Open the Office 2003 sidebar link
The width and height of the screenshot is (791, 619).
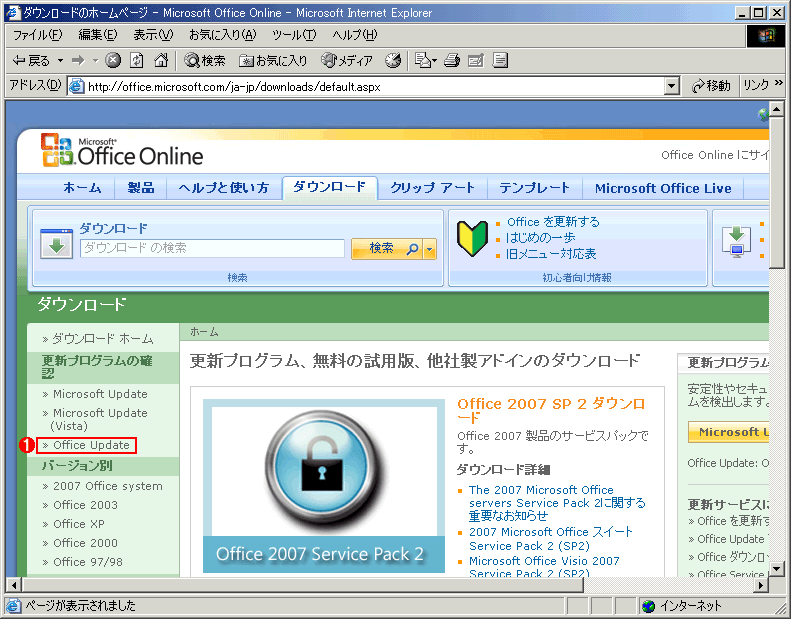tap(85, 505)
